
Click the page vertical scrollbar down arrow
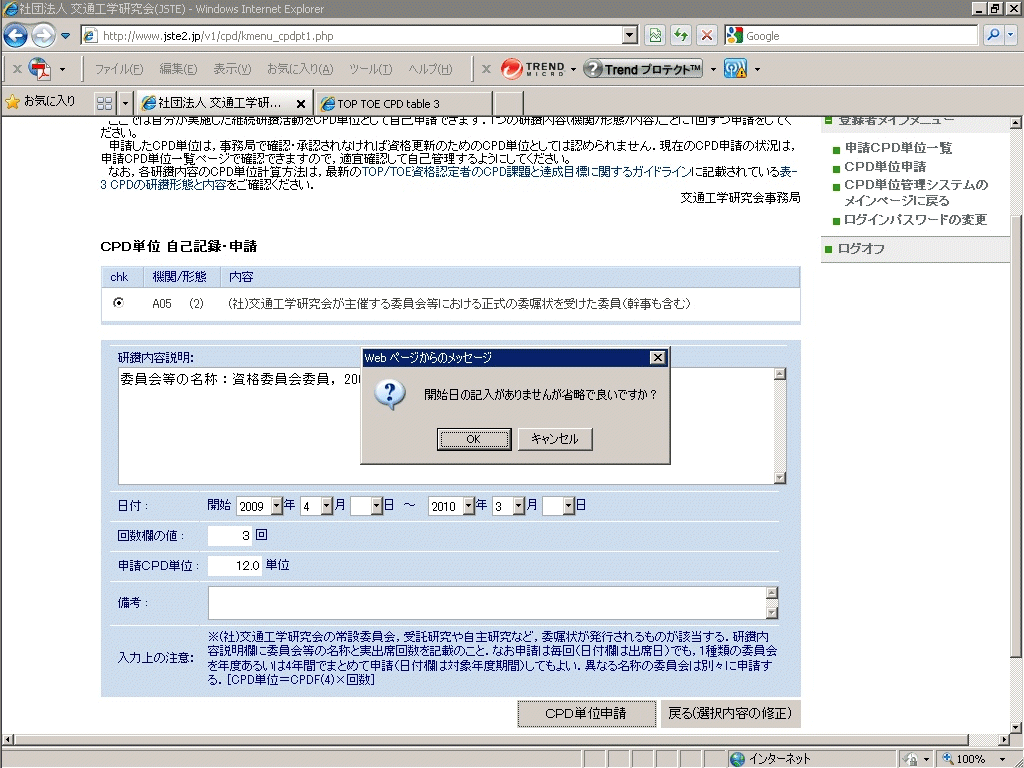[x=1016, y=727]
